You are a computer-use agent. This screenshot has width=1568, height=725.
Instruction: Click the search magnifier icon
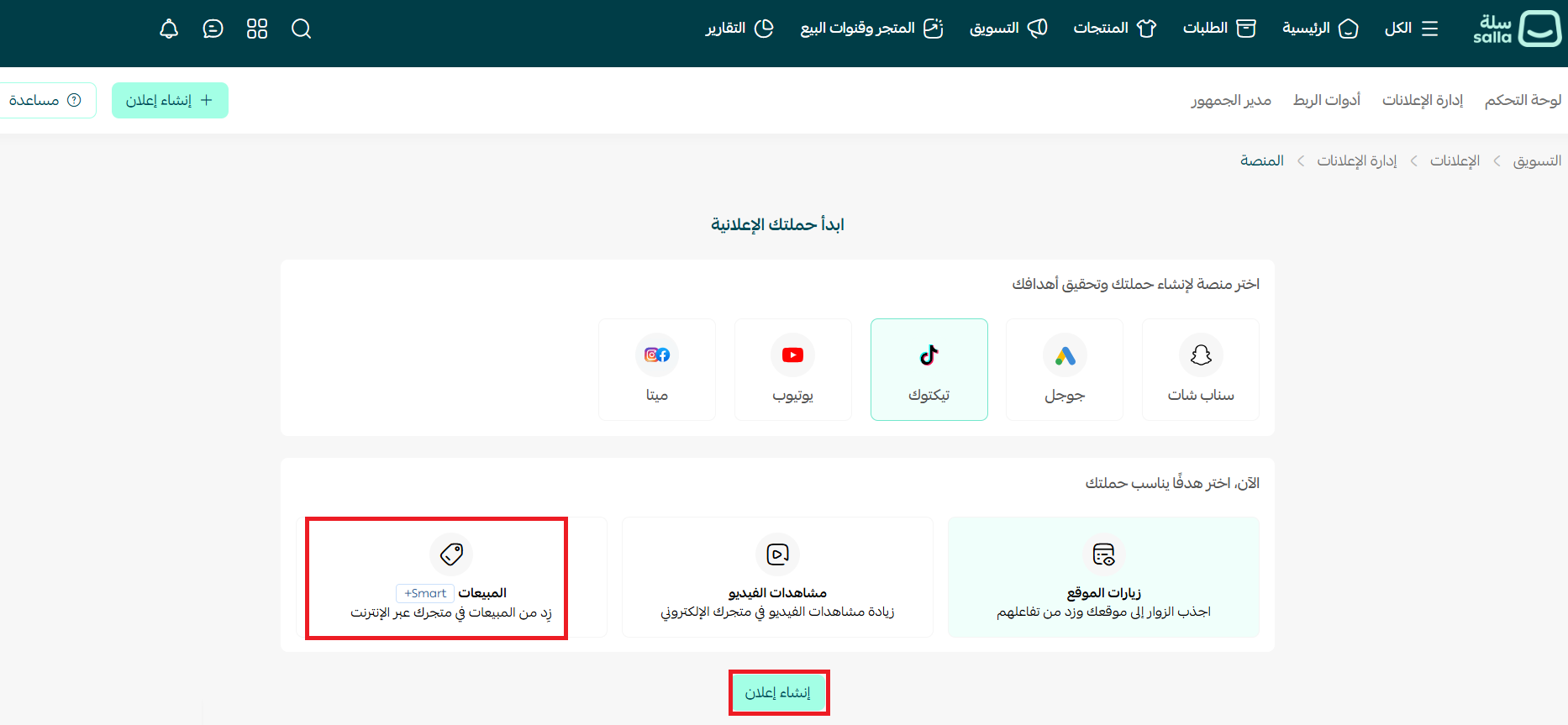[x=301, y=29]
